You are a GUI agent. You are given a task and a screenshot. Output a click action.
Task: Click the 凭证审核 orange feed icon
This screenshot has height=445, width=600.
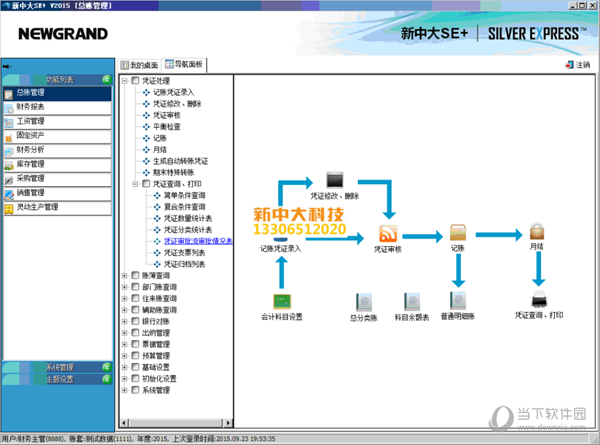388,233
